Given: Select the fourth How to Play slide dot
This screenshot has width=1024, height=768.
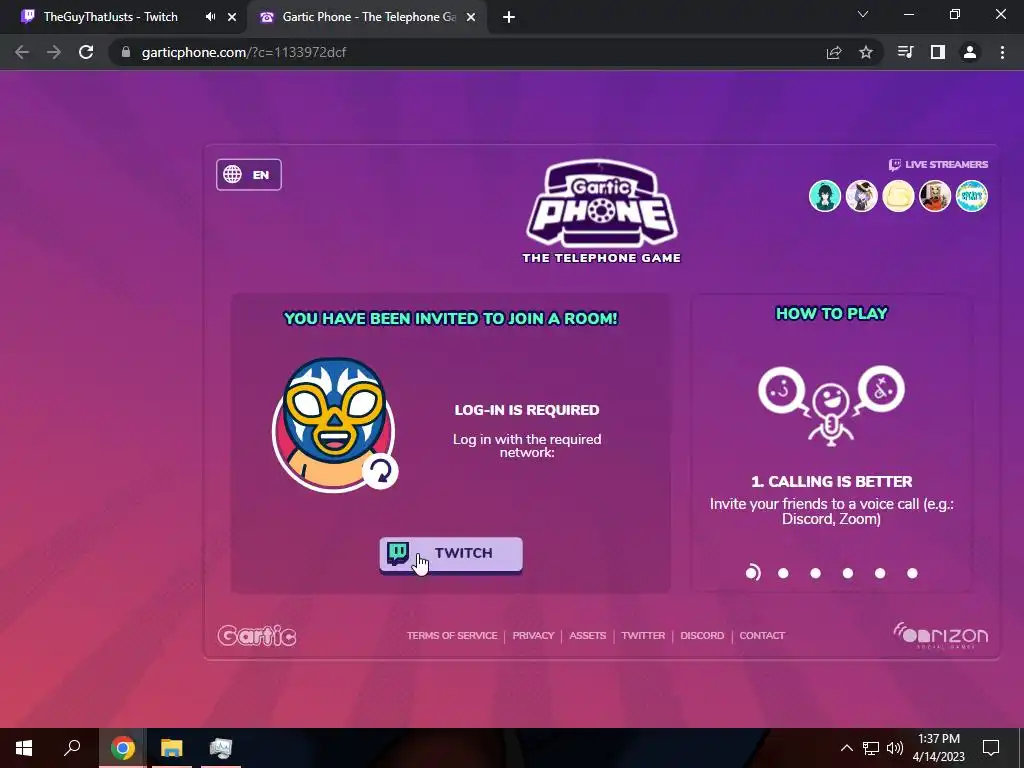Looking at the screenshot, I should click(848, 573).
